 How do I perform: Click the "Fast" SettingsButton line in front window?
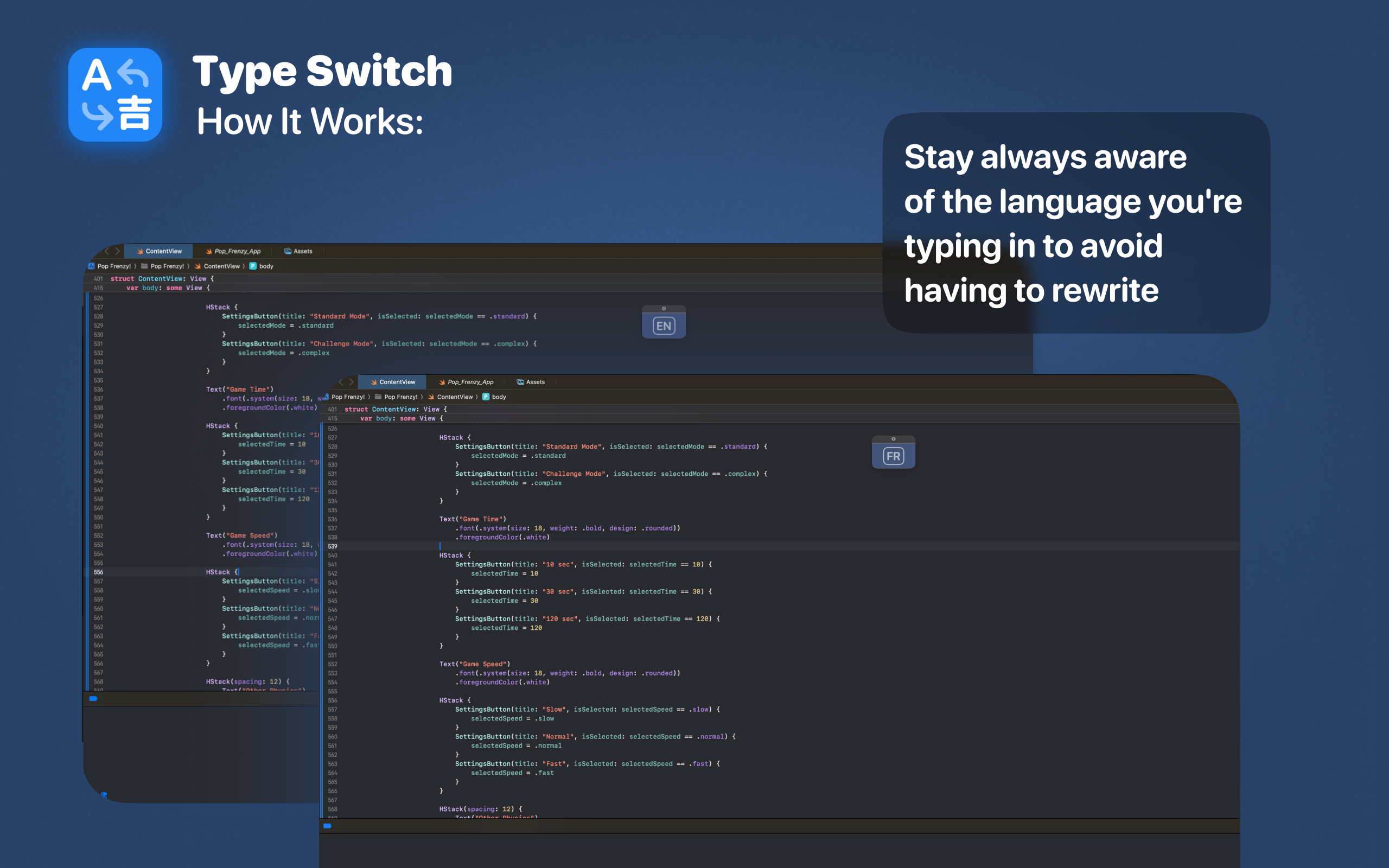(x=587, y=763)
